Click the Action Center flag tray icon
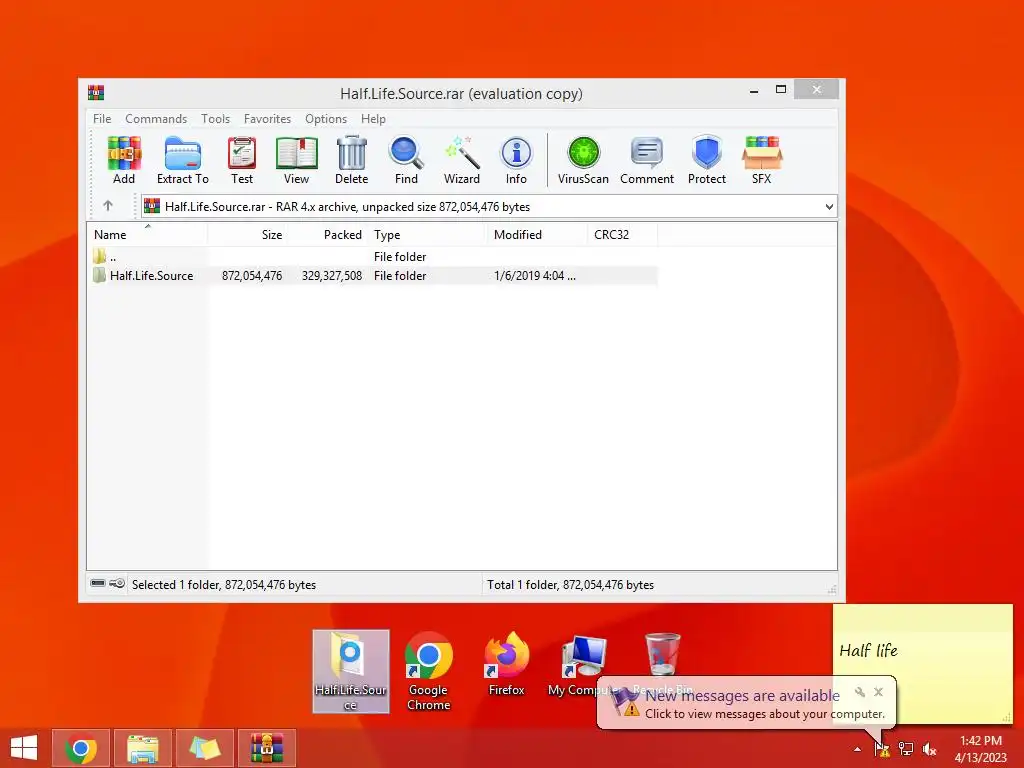1024x768 pixels. click(x=882, y=749)
